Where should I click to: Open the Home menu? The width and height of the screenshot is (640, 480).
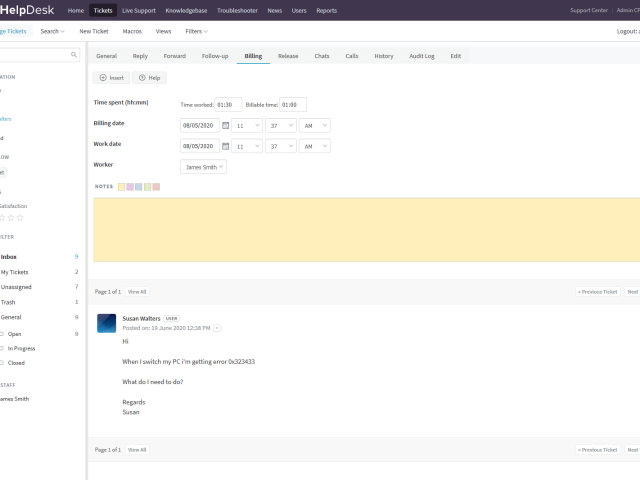76,11
